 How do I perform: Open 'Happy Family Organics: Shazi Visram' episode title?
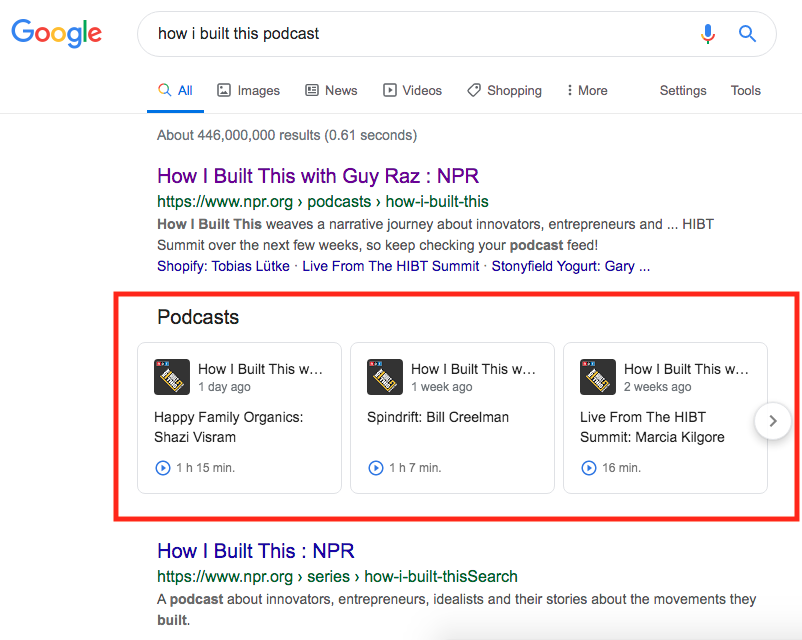coord(228,427)
